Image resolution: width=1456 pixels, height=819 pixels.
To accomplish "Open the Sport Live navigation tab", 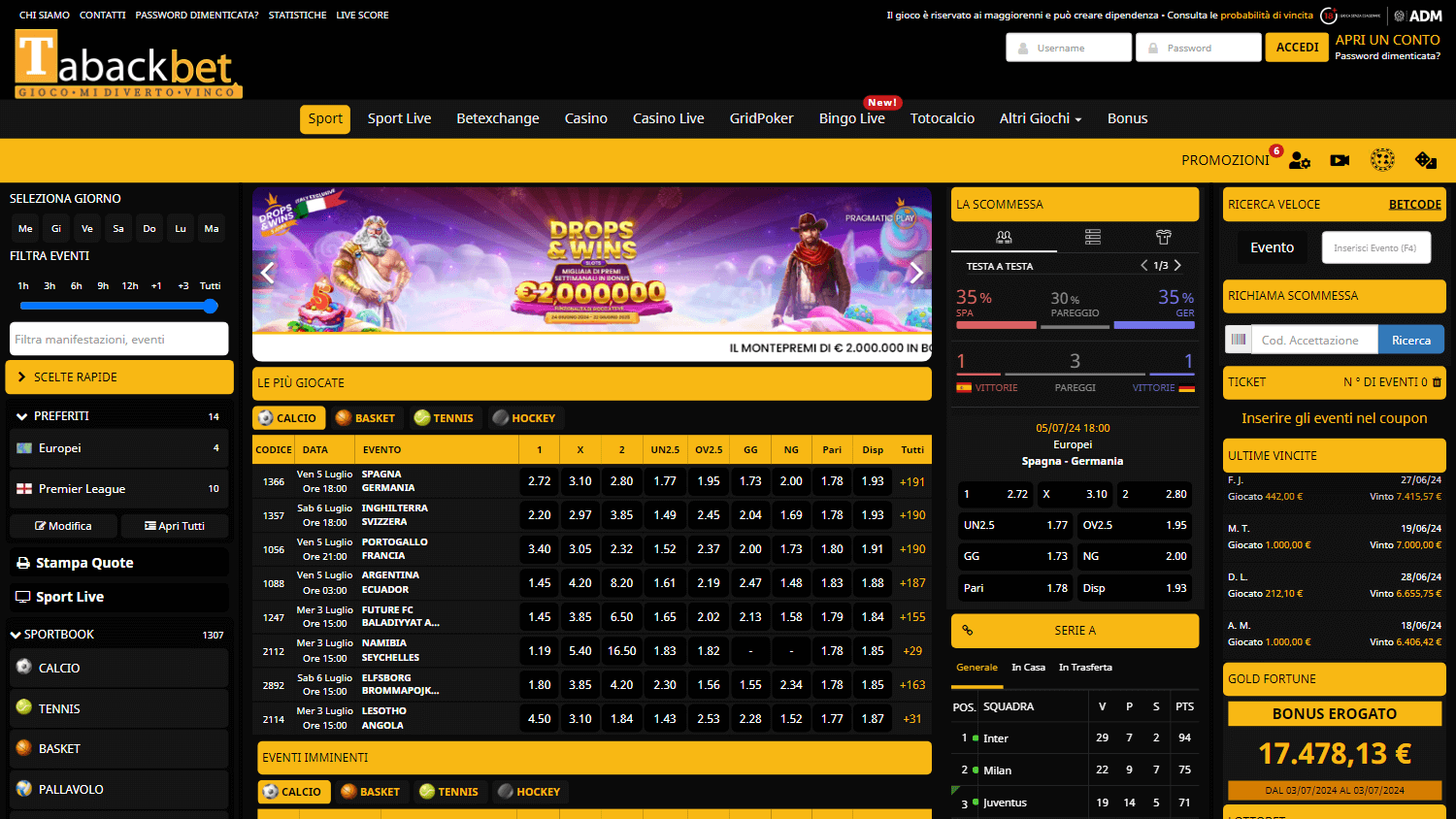I will pyautogui.click(x=399, y=118).
